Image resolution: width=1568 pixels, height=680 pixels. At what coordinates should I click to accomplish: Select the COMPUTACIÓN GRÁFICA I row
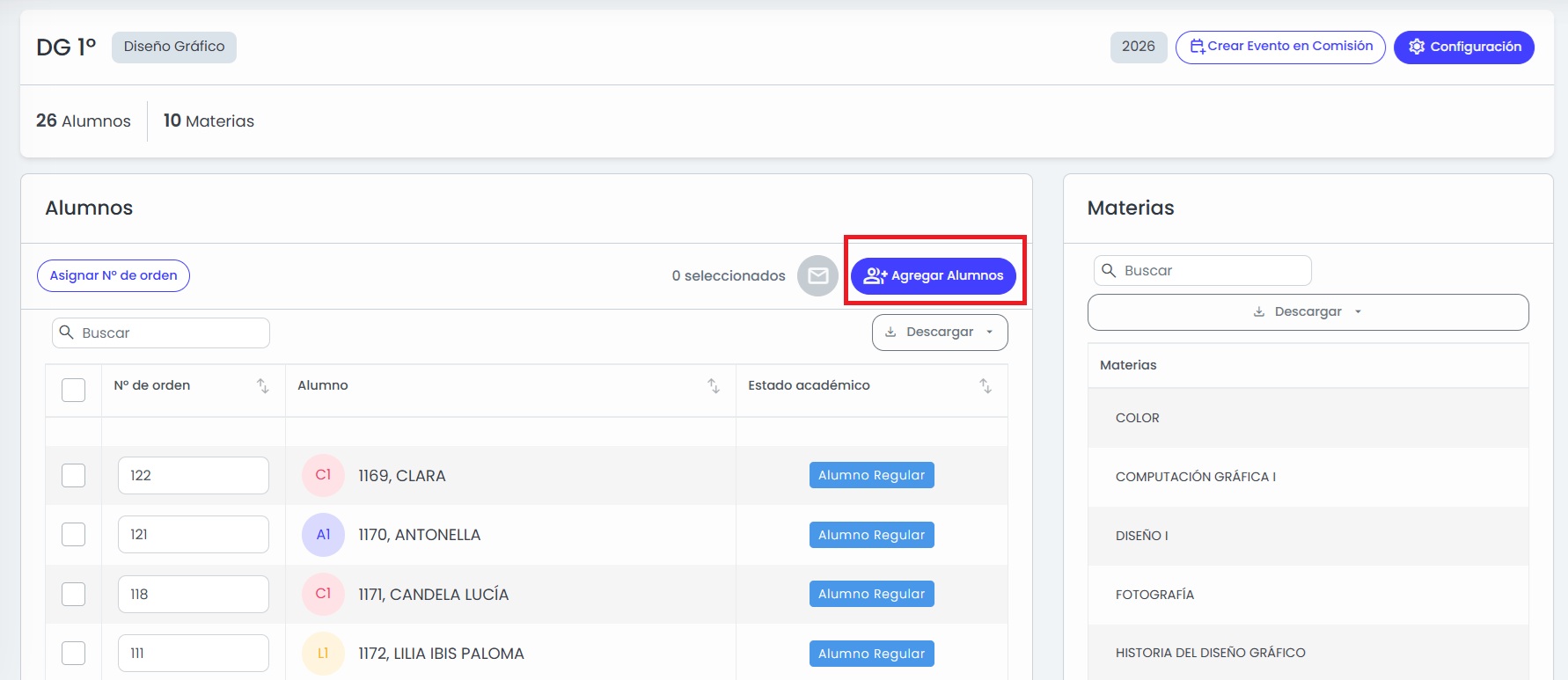click(x=1308, y=477)
